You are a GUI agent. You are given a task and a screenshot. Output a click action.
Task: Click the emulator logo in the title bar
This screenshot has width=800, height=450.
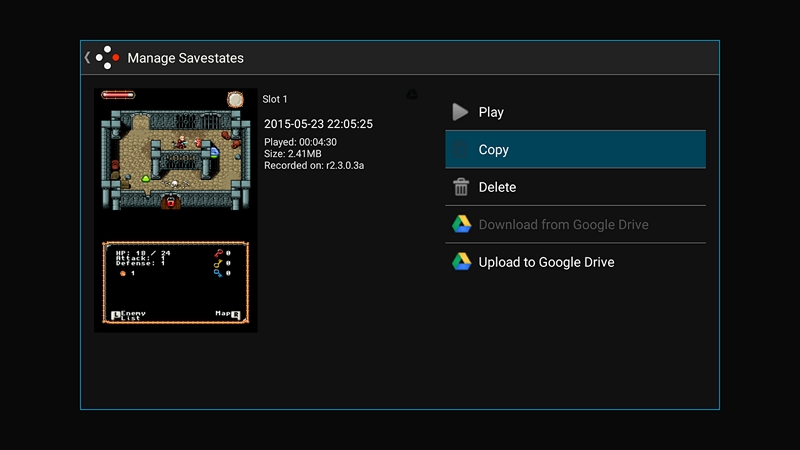[108, 58]
